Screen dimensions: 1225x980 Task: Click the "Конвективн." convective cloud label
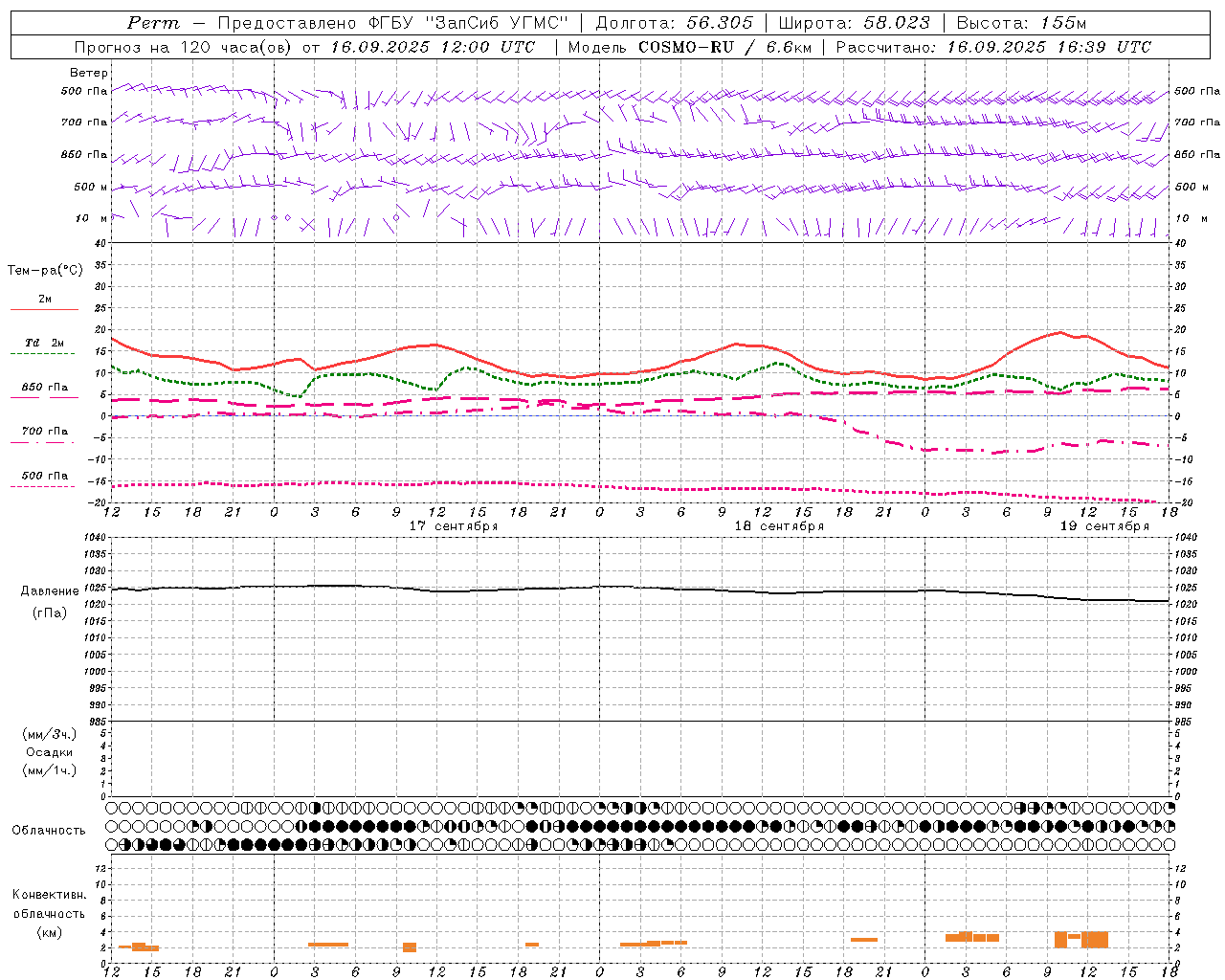pyautogui.click(x=50, y=895)
